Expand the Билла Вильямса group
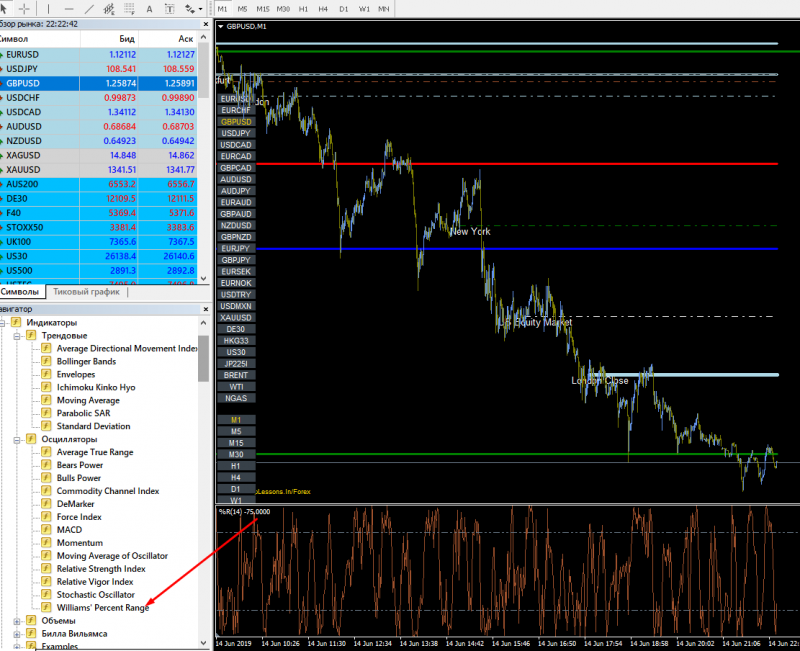 point(17,634)
